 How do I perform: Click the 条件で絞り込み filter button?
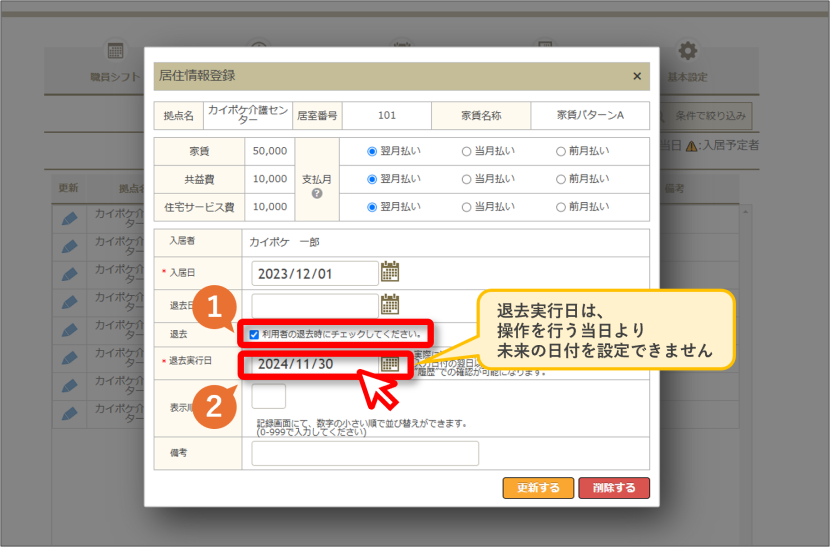click(705, 116)
